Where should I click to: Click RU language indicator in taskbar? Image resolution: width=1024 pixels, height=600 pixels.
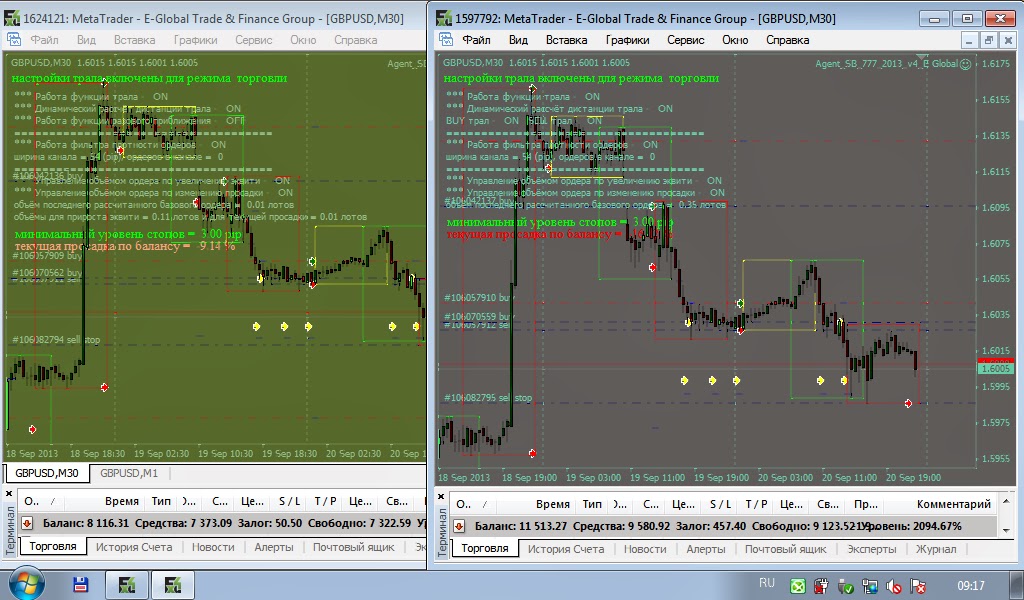(x=767, y=583)
